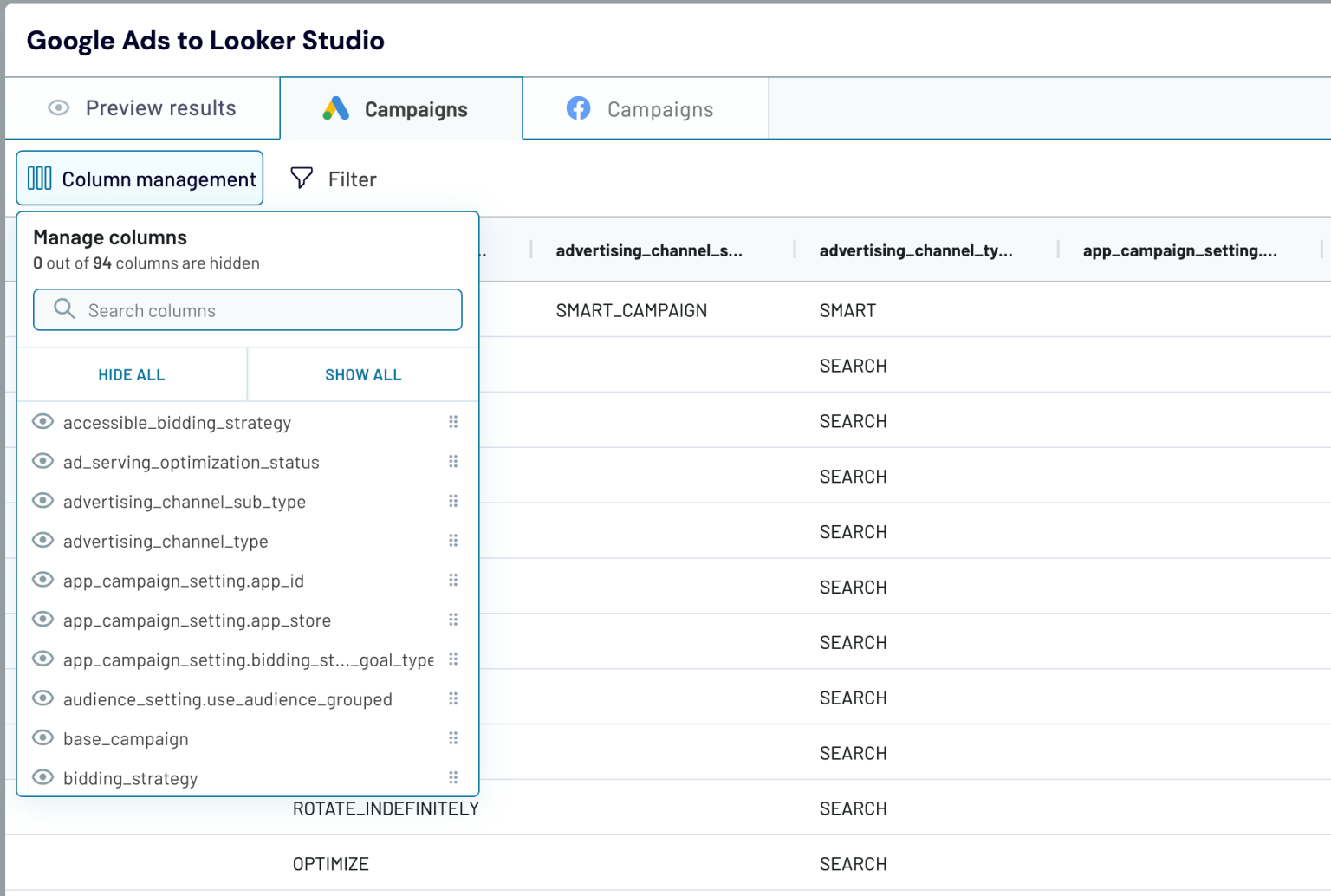This screenshot has height=896, width=1331.
Task: Hide the advertising_channel_type column via eye toggle
Action: click(x=42, y=540)
